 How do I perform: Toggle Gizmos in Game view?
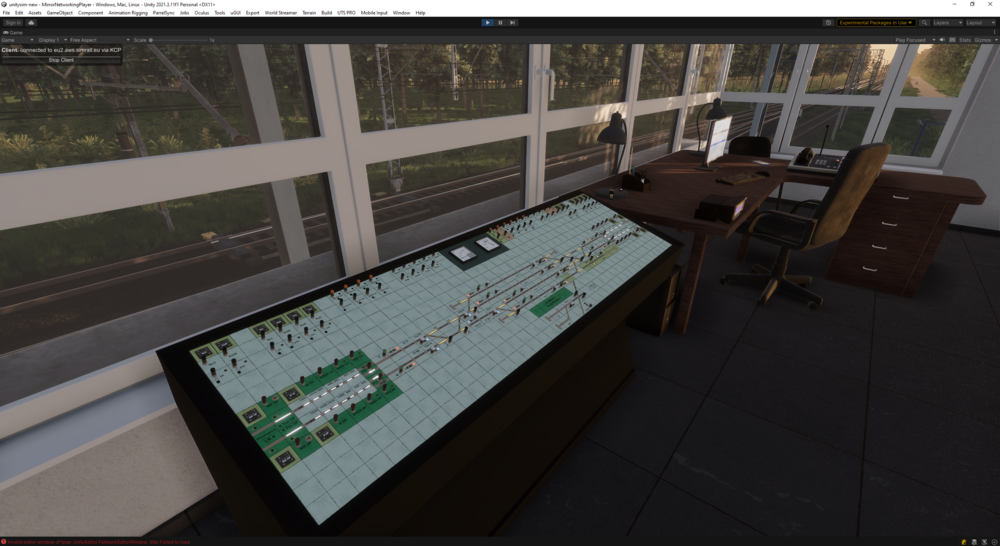point(983,40)
